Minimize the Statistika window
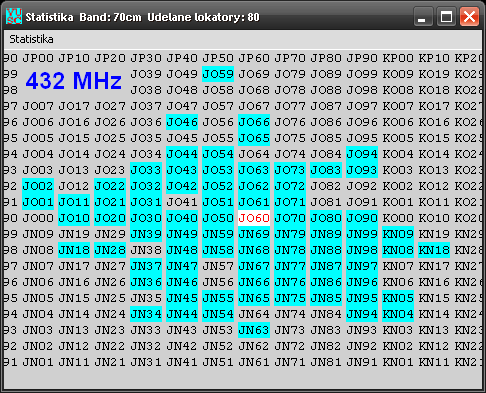 (x=423, y=16)
